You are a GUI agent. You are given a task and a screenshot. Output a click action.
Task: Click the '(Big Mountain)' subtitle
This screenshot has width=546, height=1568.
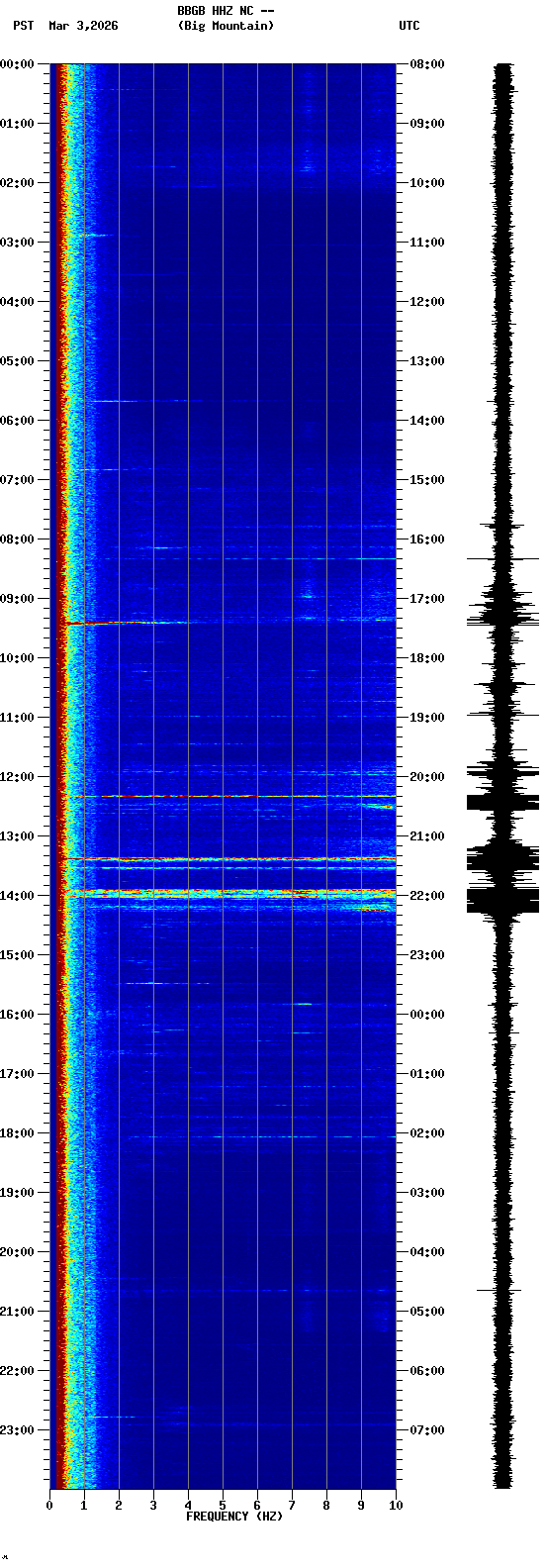[226, 26]
